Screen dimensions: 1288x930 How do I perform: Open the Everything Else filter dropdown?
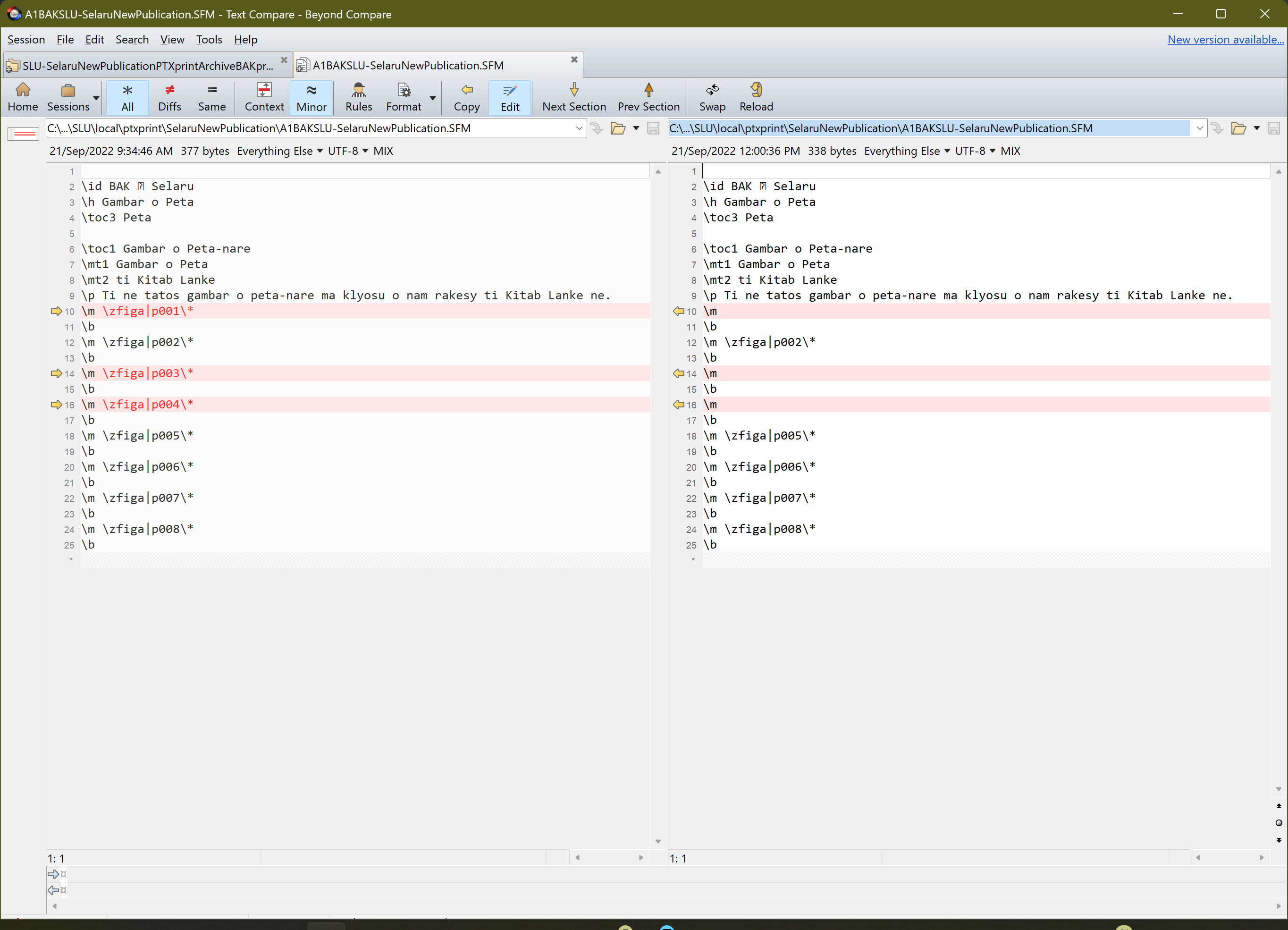click(x=320, y=151)
